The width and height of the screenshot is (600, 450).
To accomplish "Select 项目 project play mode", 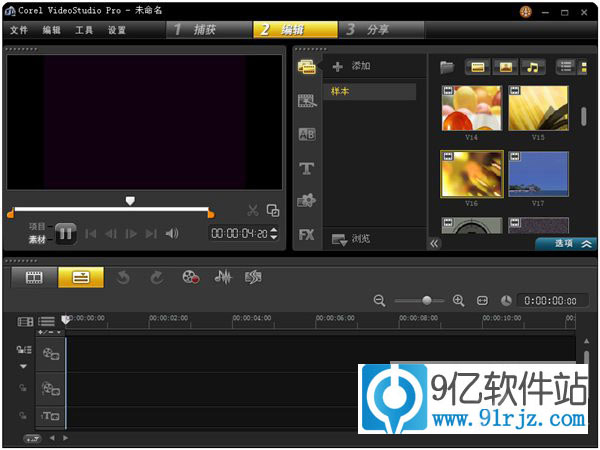I will tap(37, 227).
